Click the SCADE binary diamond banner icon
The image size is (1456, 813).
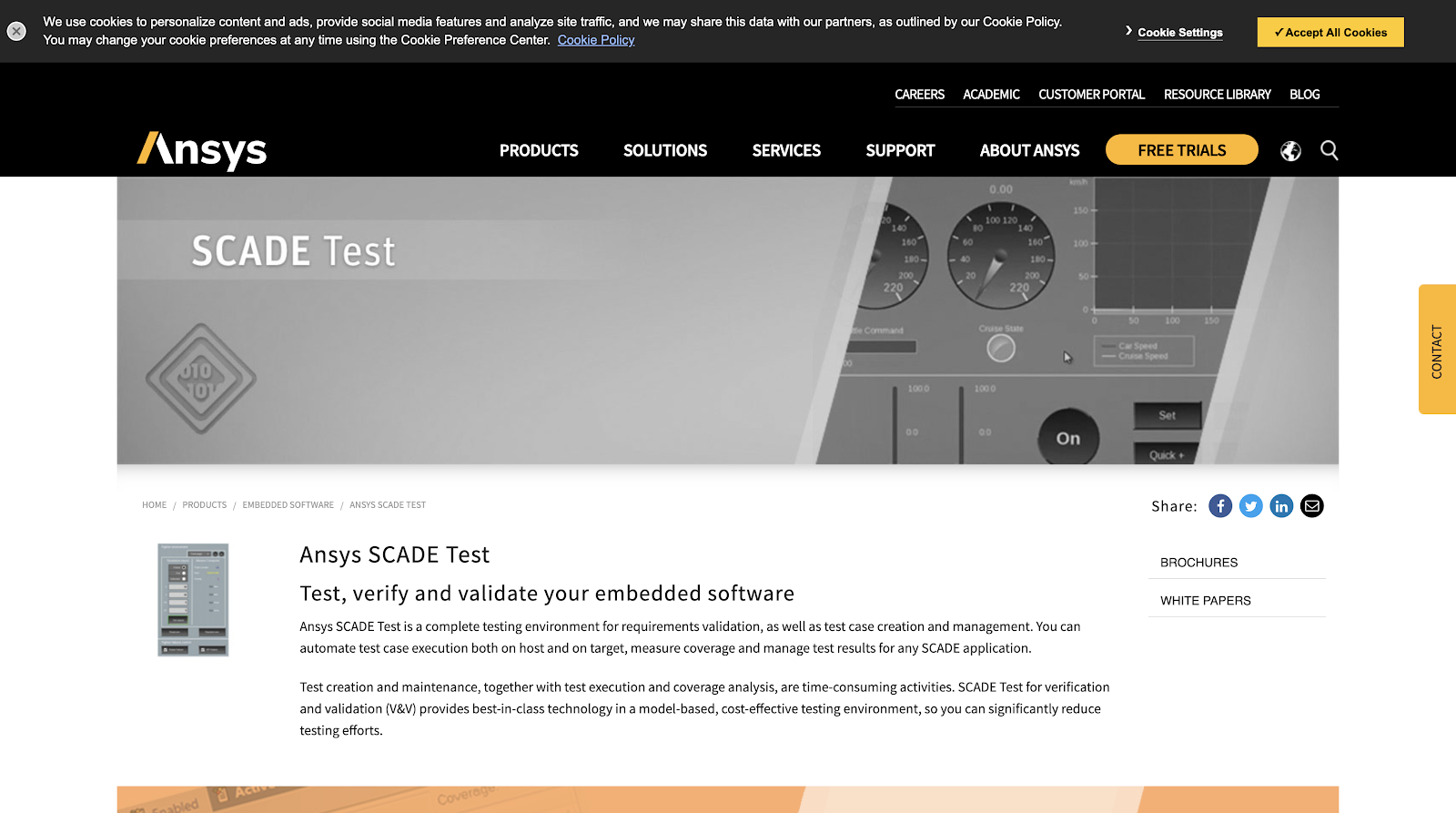pos(201,379)
